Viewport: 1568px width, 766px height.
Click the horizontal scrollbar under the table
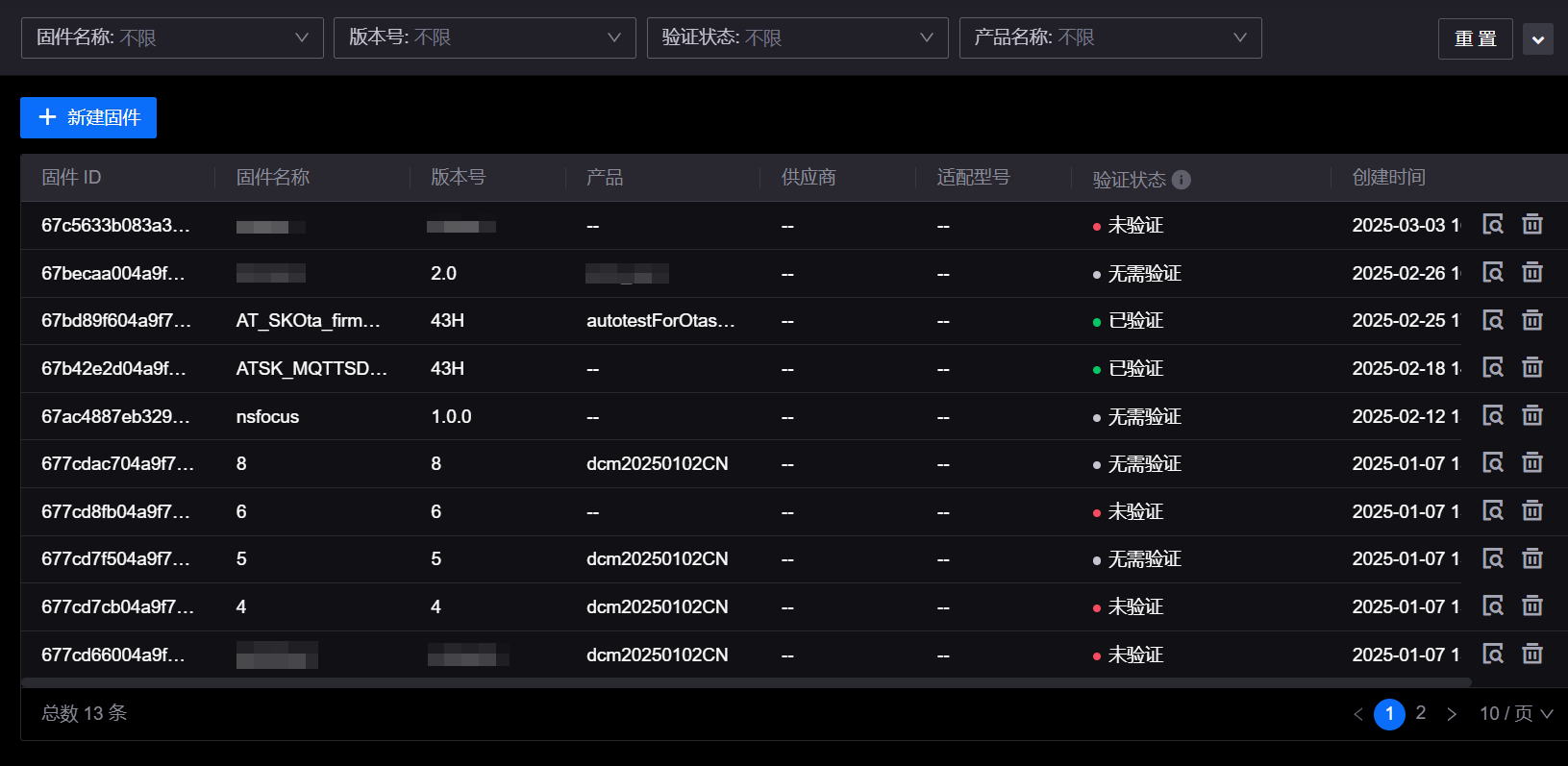[745, 682]
